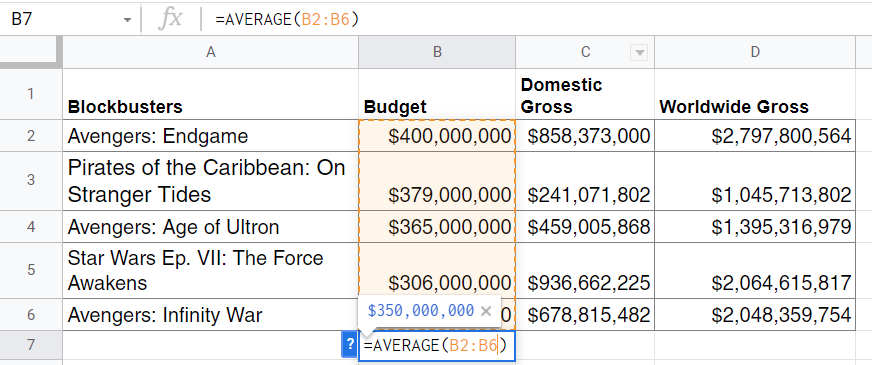872x365 pixels.
Task: Click the select-all corner box
Action: coord(31,52)
